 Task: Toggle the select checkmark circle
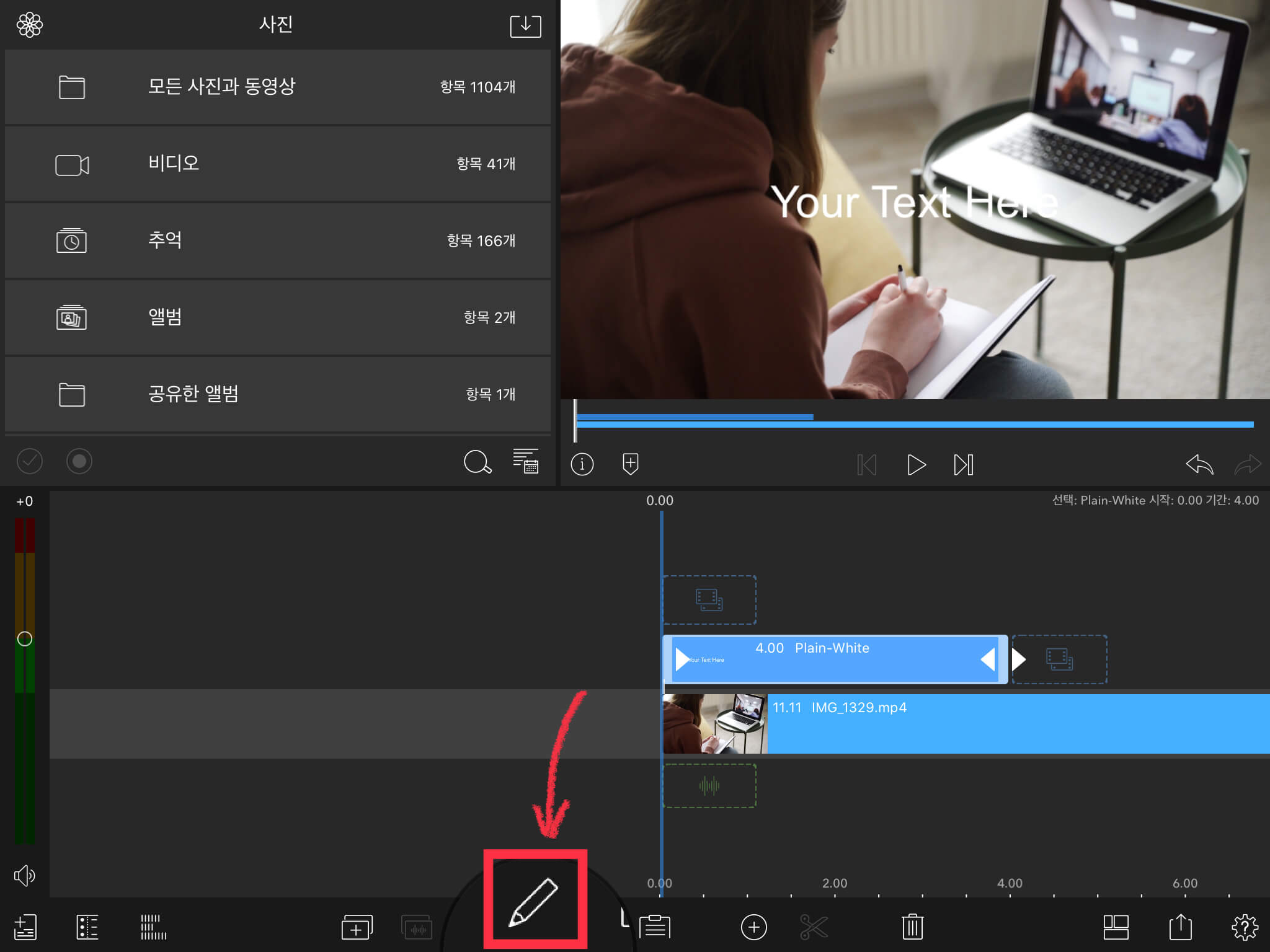click(x=29, y=461)
